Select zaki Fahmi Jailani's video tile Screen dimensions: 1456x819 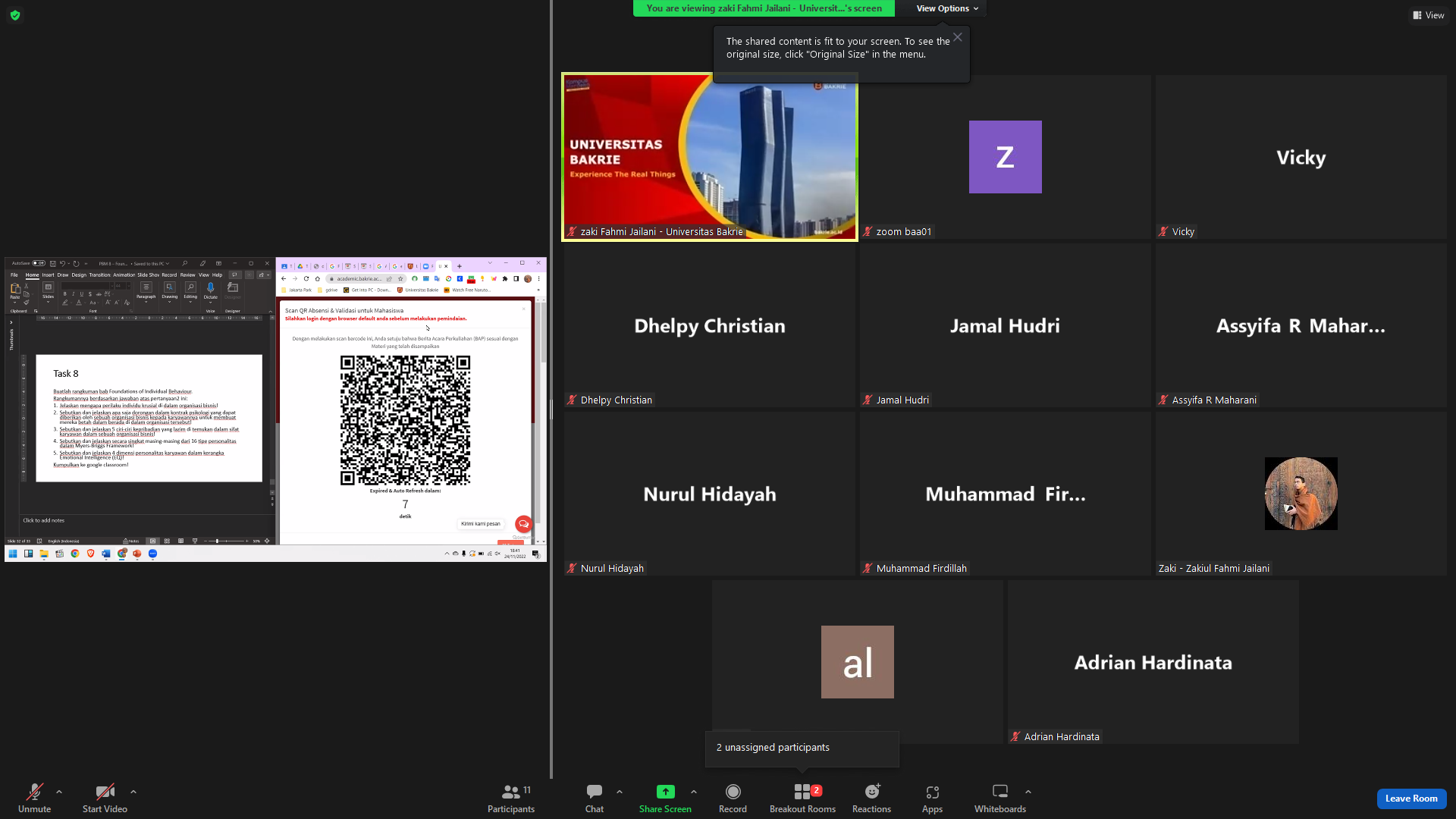coord(710,157)
